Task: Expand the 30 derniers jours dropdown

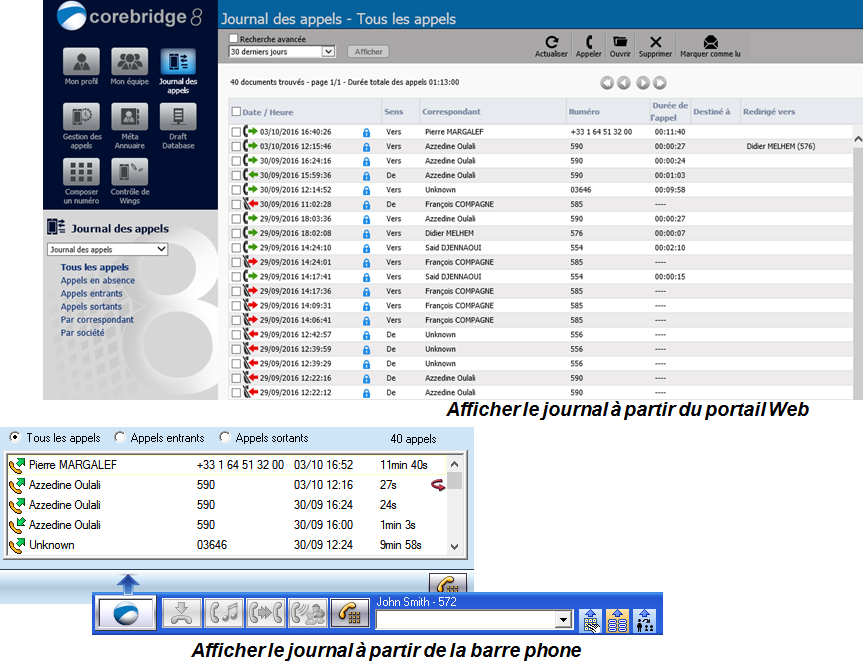Action: point(328,51)
